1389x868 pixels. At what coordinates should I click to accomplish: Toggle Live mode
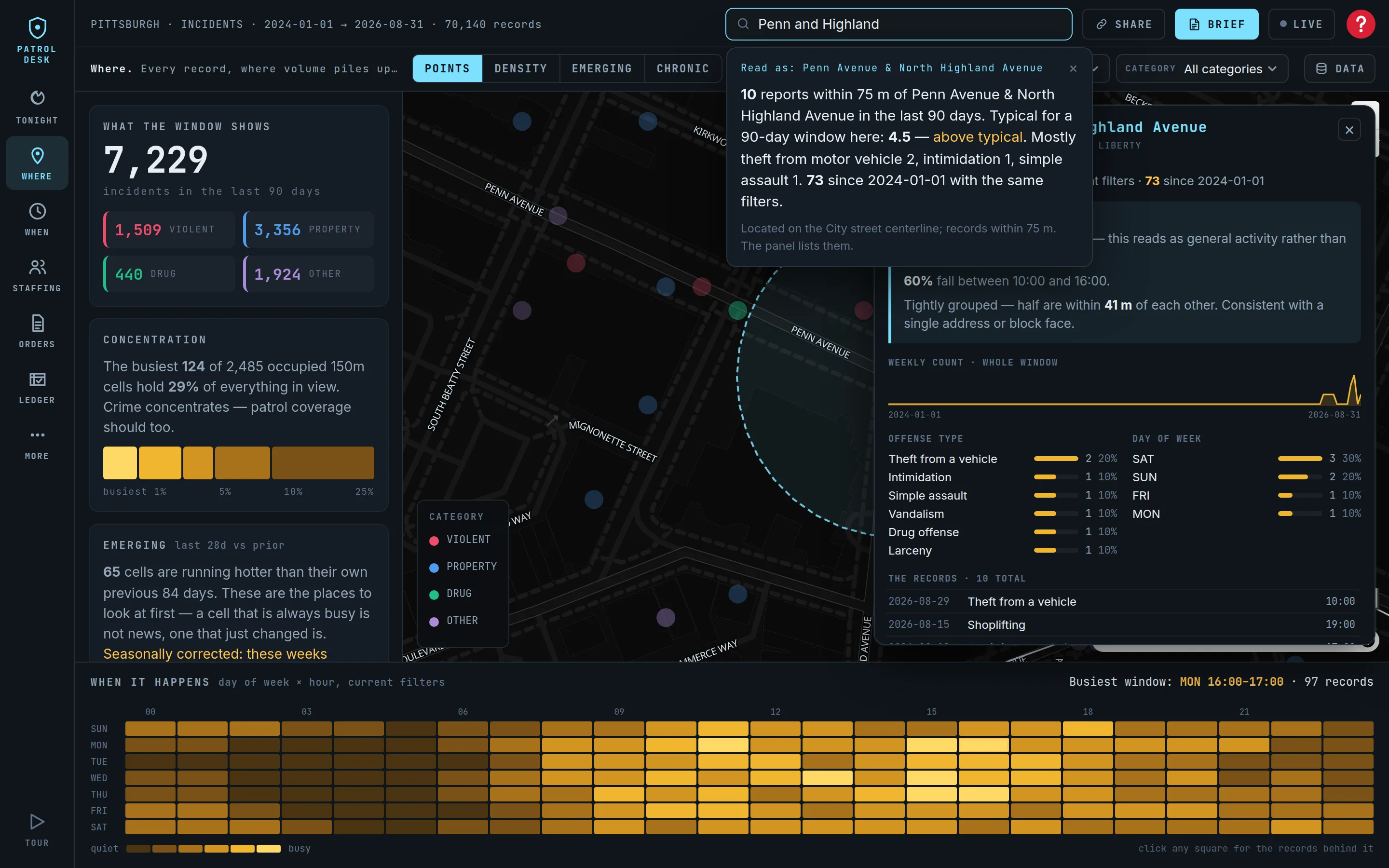click(1301, 24)
